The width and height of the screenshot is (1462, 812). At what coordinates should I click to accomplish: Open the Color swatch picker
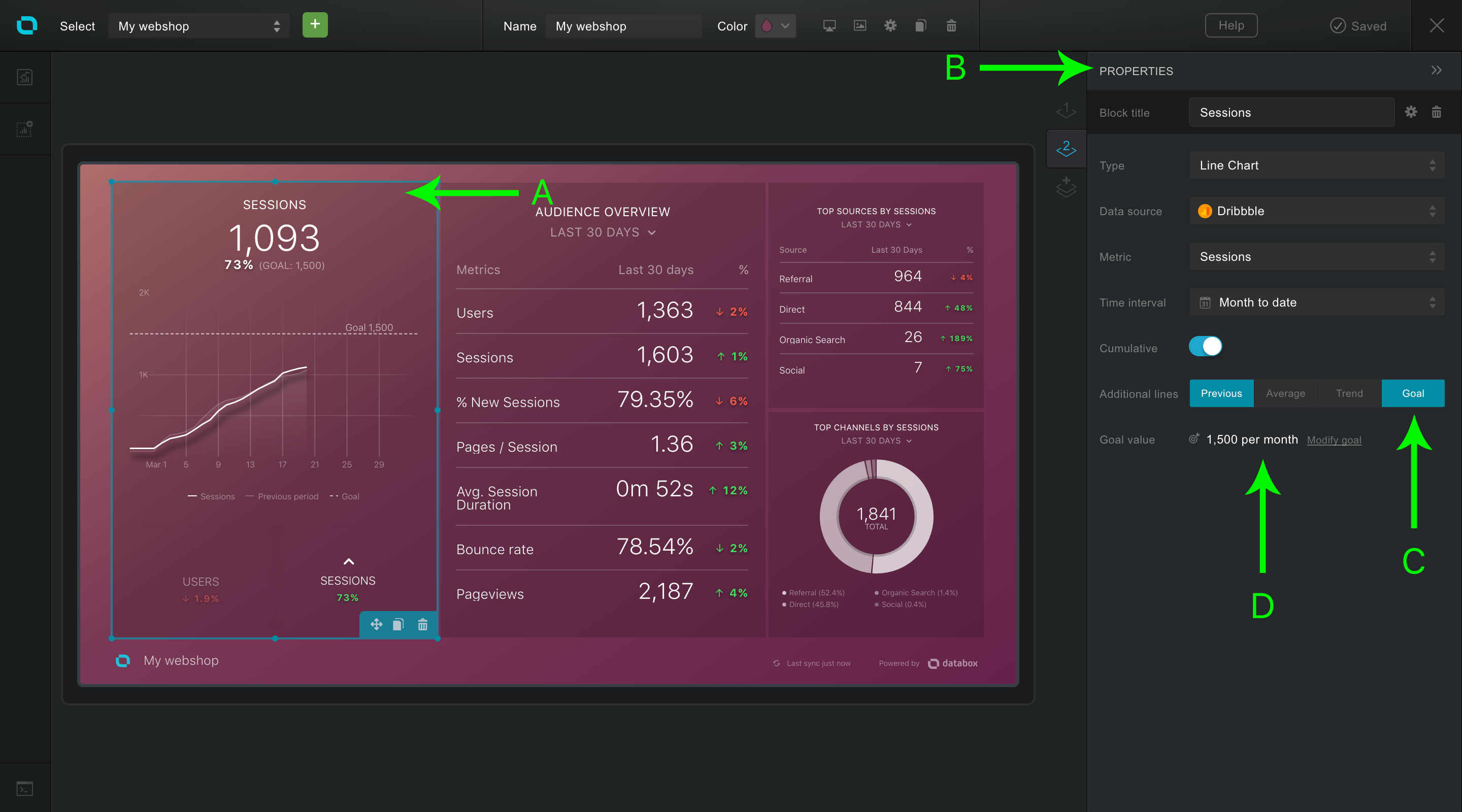click(775, 26)
